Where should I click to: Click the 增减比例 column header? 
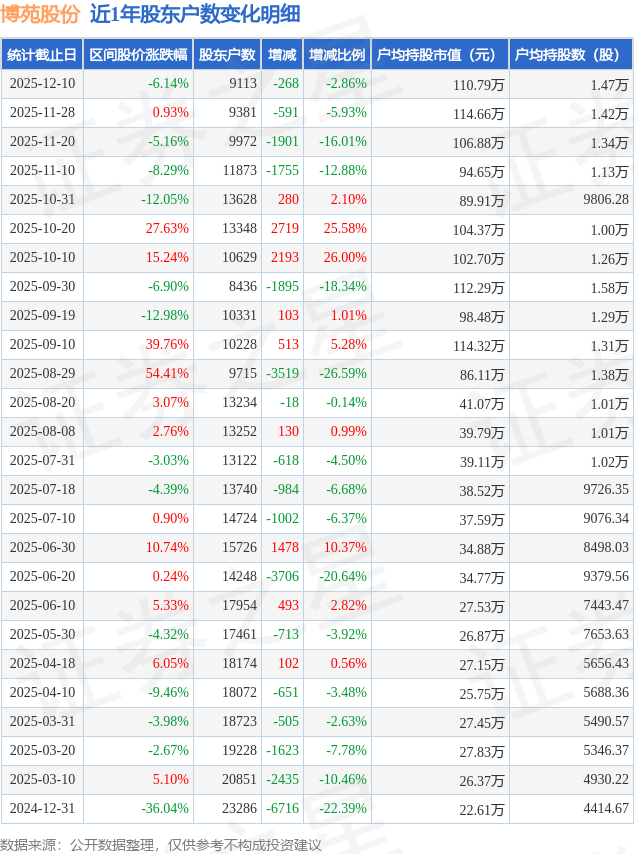pyautogui.click(x=337, y=55)
